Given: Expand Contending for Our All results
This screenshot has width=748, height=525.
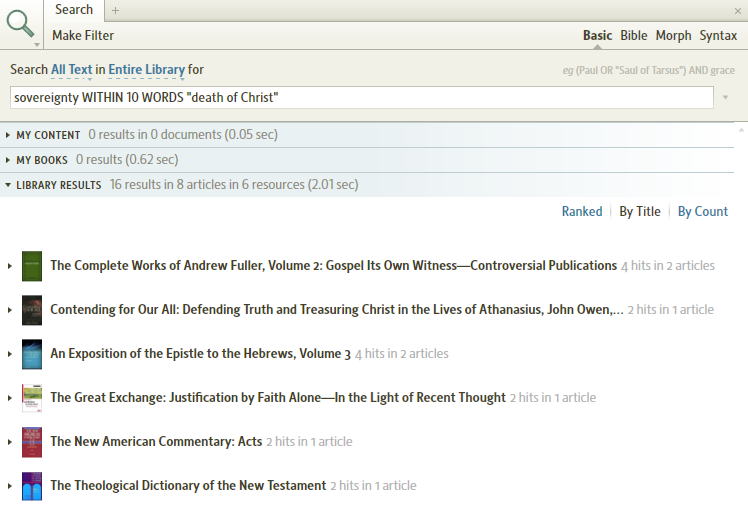Looking at the screenshot, I should click(x=10, y=310).
